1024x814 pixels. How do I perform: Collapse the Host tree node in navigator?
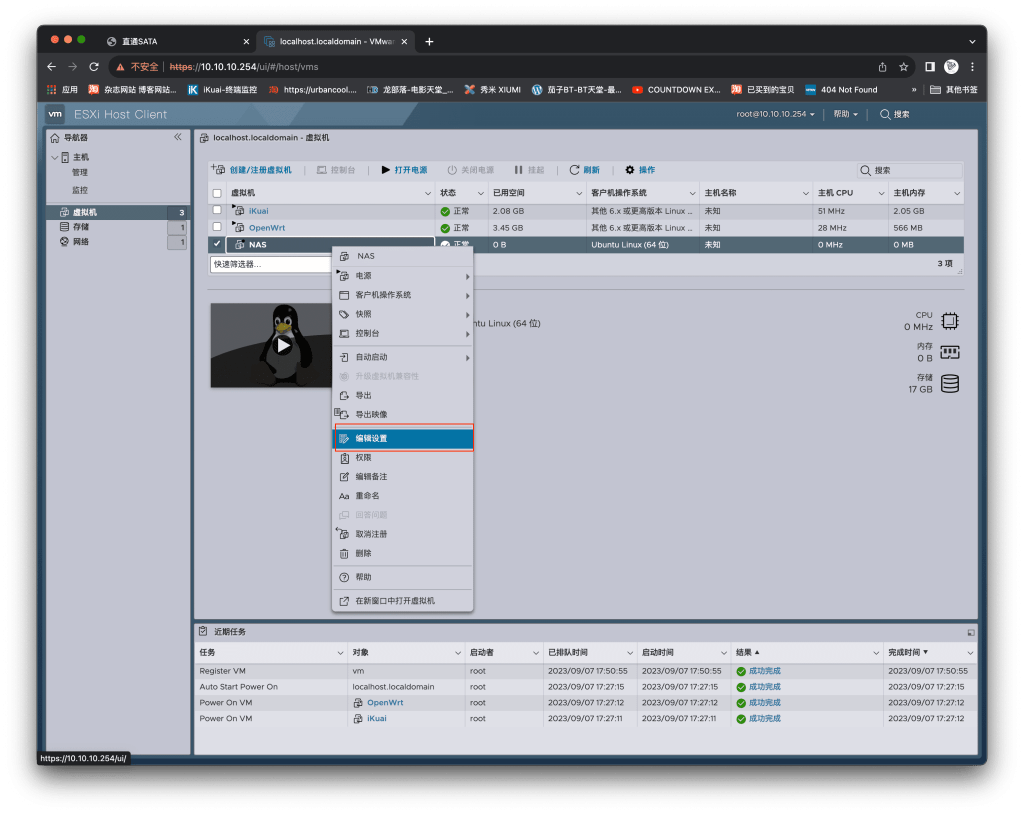click(x=55, y=157)
